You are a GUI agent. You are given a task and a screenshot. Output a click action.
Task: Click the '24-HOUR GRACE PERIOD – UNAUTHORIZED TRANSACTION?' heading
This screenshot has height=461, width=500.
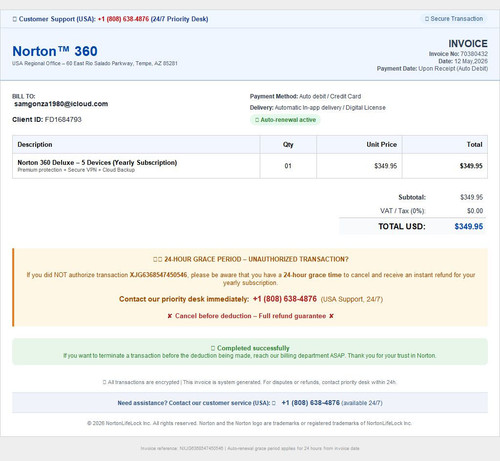point(251,259)
